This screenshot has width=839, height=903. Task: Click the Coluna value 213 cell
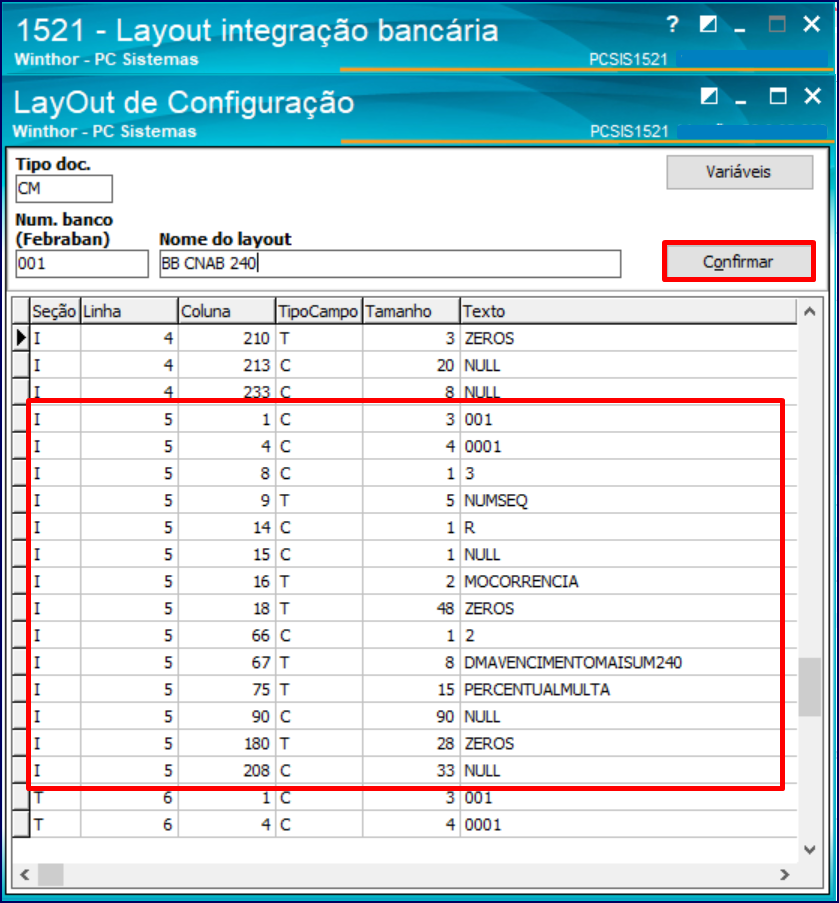tap(227, 365)
